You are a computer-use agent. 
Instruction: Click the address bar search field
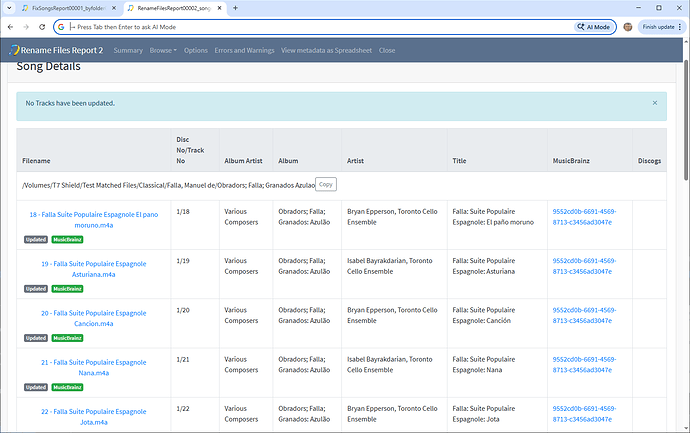click(300, 27)
